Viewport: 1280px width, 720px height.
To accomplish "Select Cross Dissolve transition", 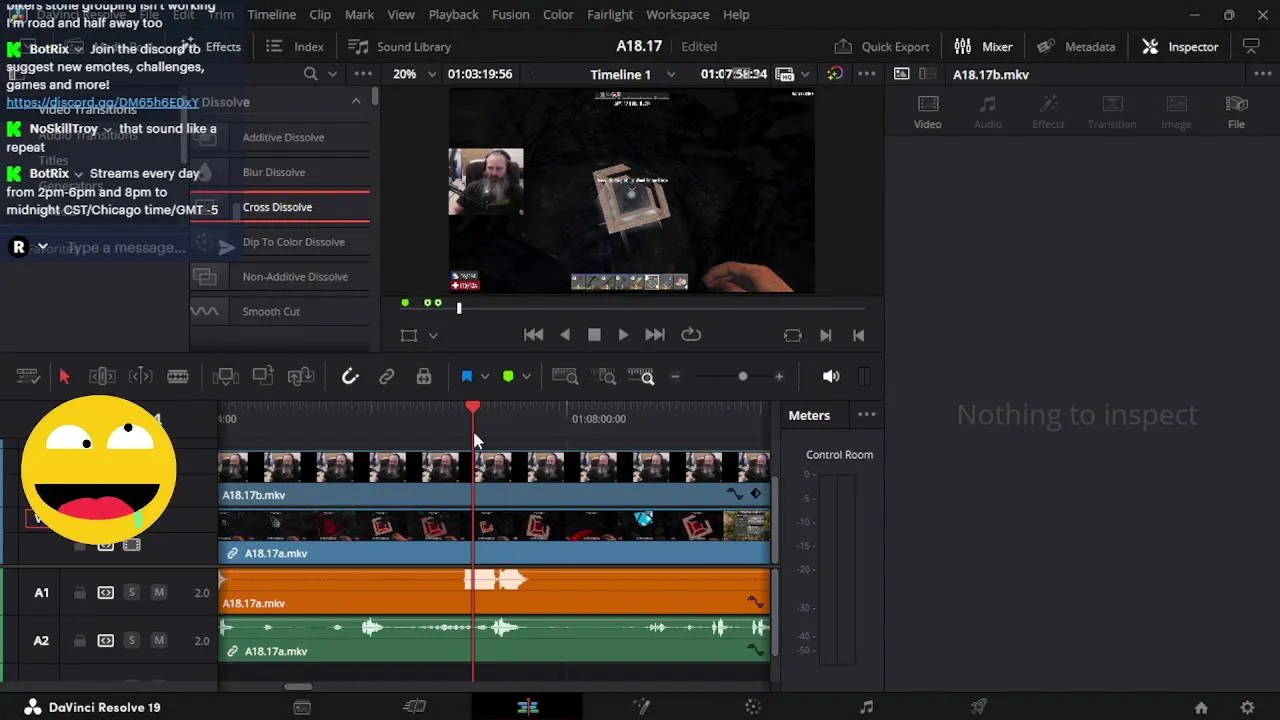I will click(280, 207).
